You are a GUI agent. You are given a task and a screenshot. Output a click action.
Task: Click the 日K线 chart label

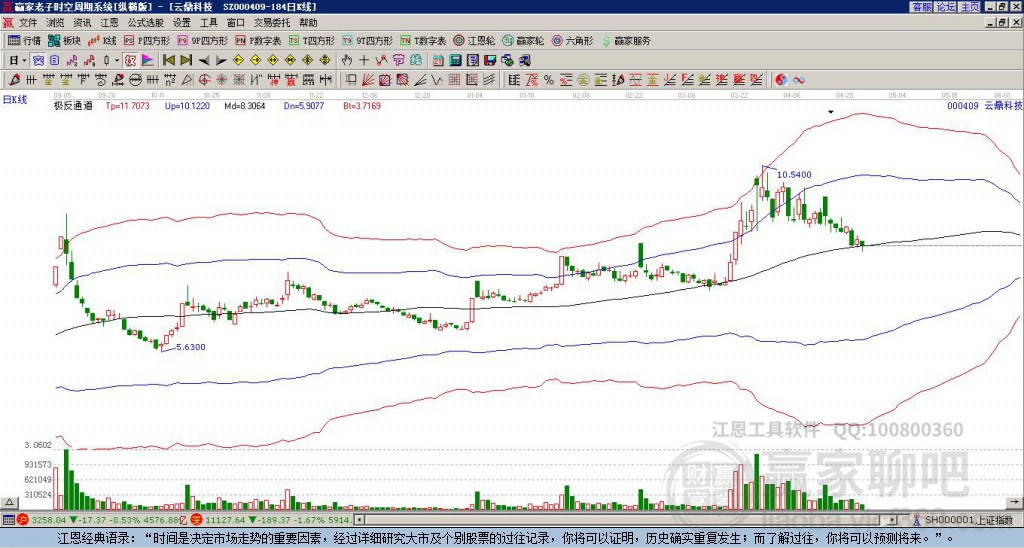pos(15,99)
